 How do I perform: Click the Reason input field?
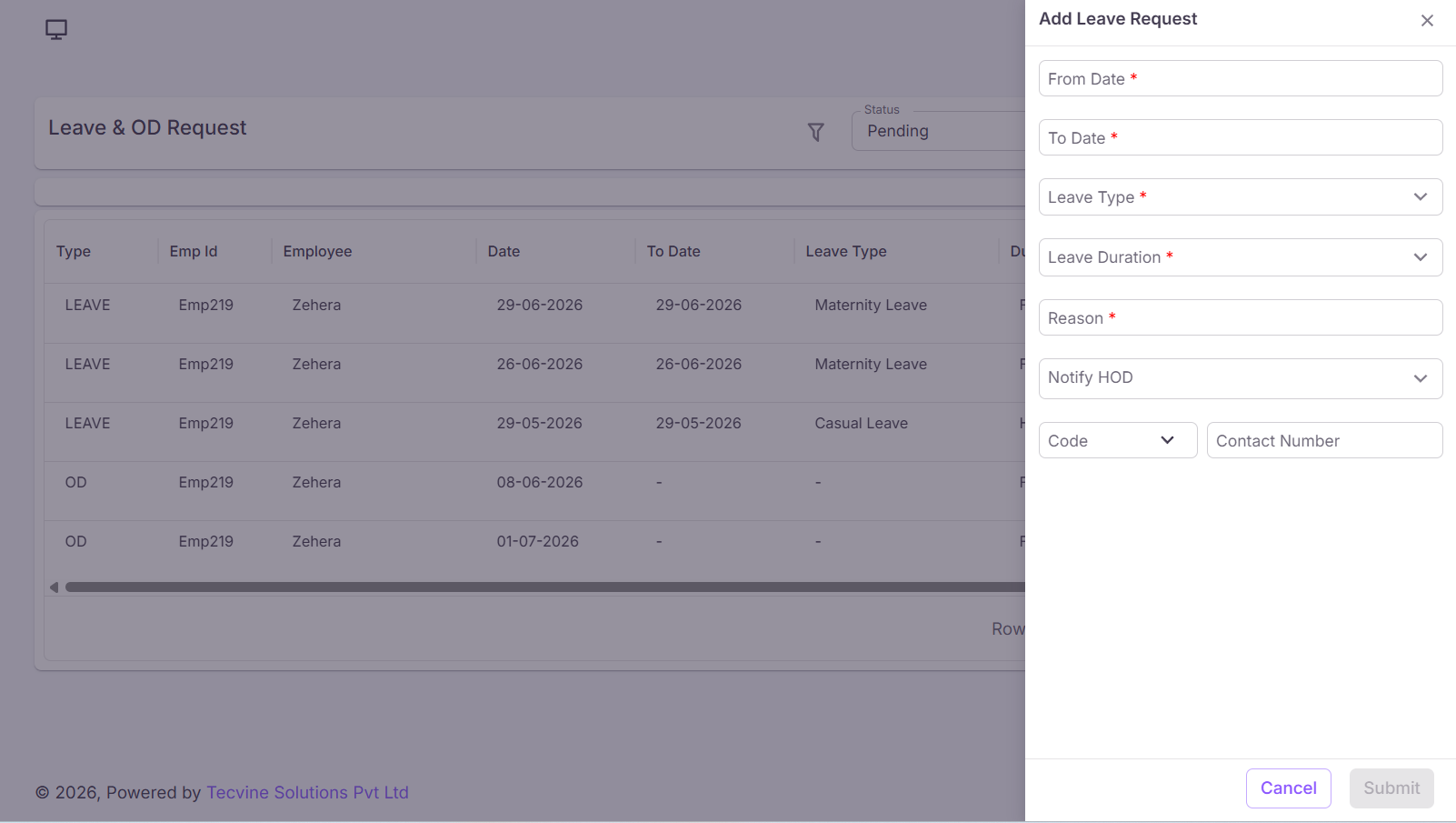tap(1241, 317)
